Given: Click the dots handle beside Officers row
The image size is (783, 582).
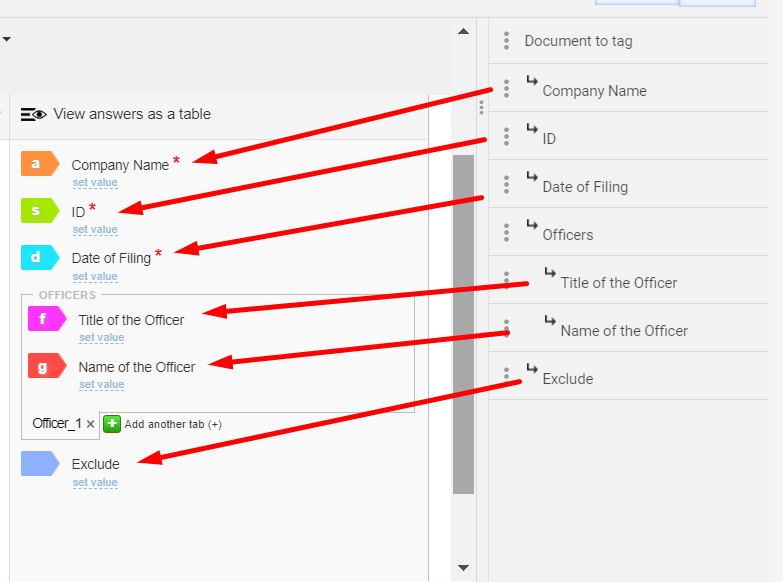Looking at the screenshot, I should (506, 232).
